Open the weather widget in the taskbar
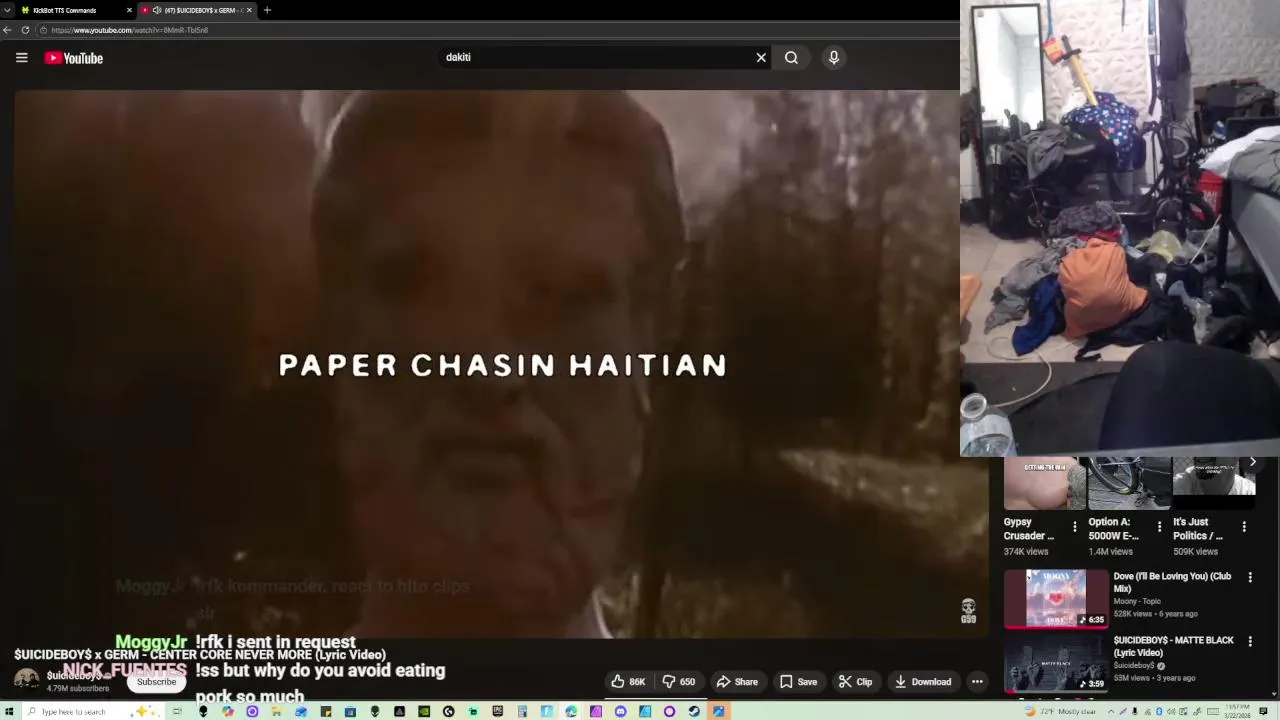This screenshot has width=1280, height=720. coord(1060,711)
